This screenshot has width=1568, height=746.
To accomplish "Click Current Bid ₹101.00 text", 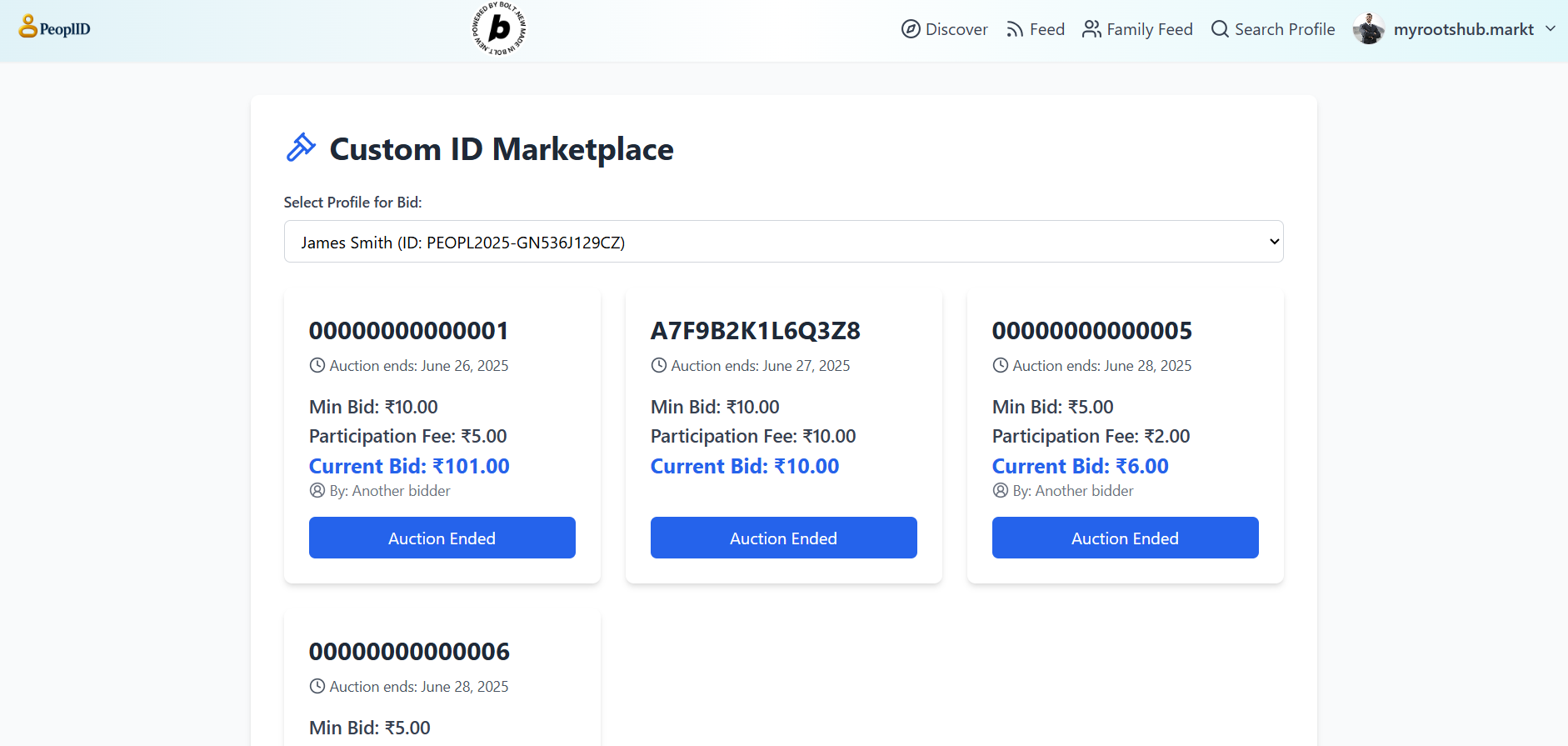I will pos(409,466).
